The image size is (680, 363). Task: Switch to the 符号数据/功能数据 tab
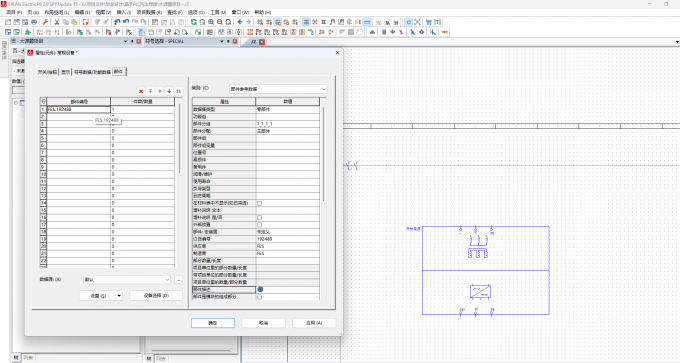tap(92, 72)
